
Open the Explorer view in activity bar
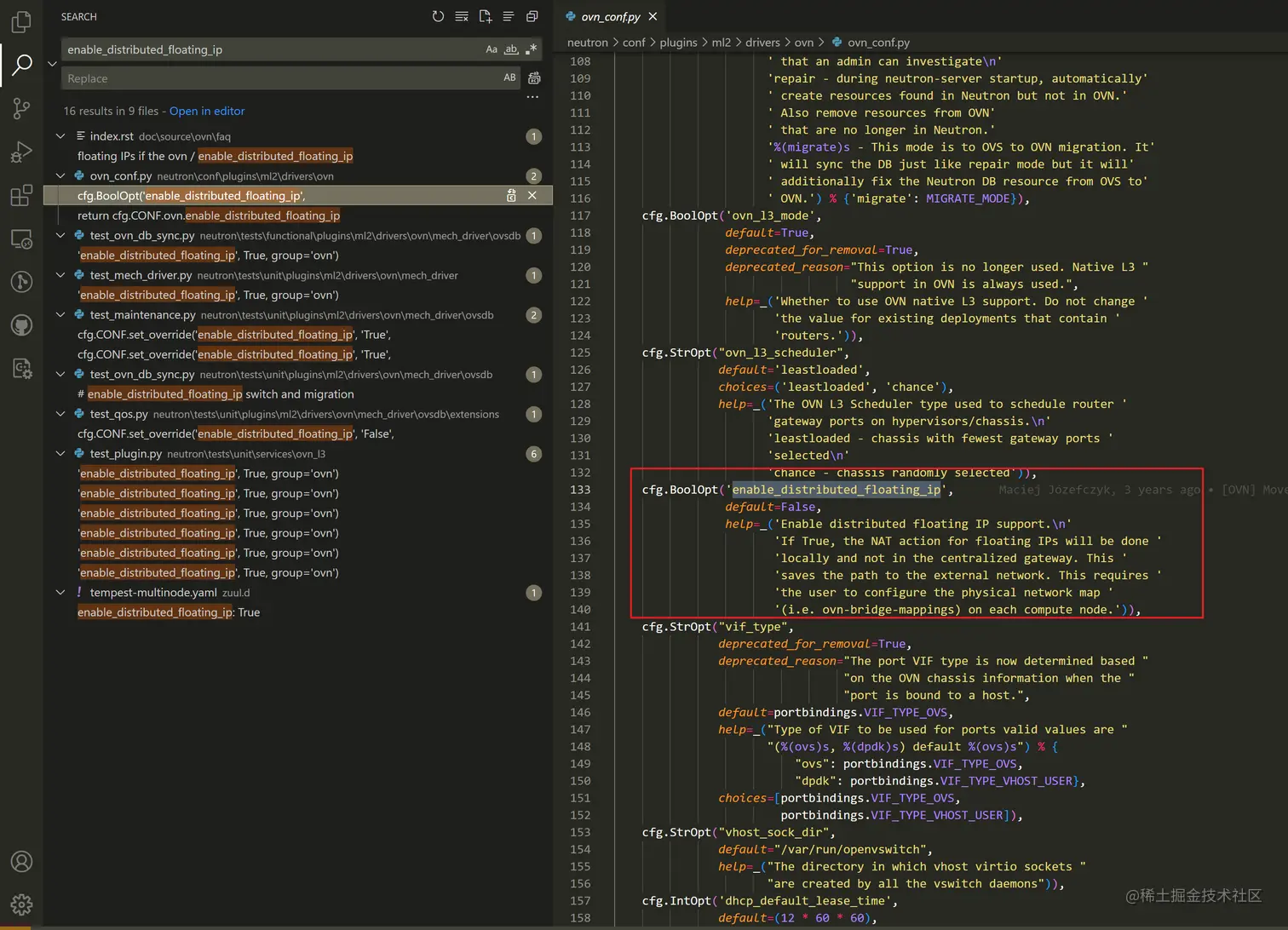[21, 21]
